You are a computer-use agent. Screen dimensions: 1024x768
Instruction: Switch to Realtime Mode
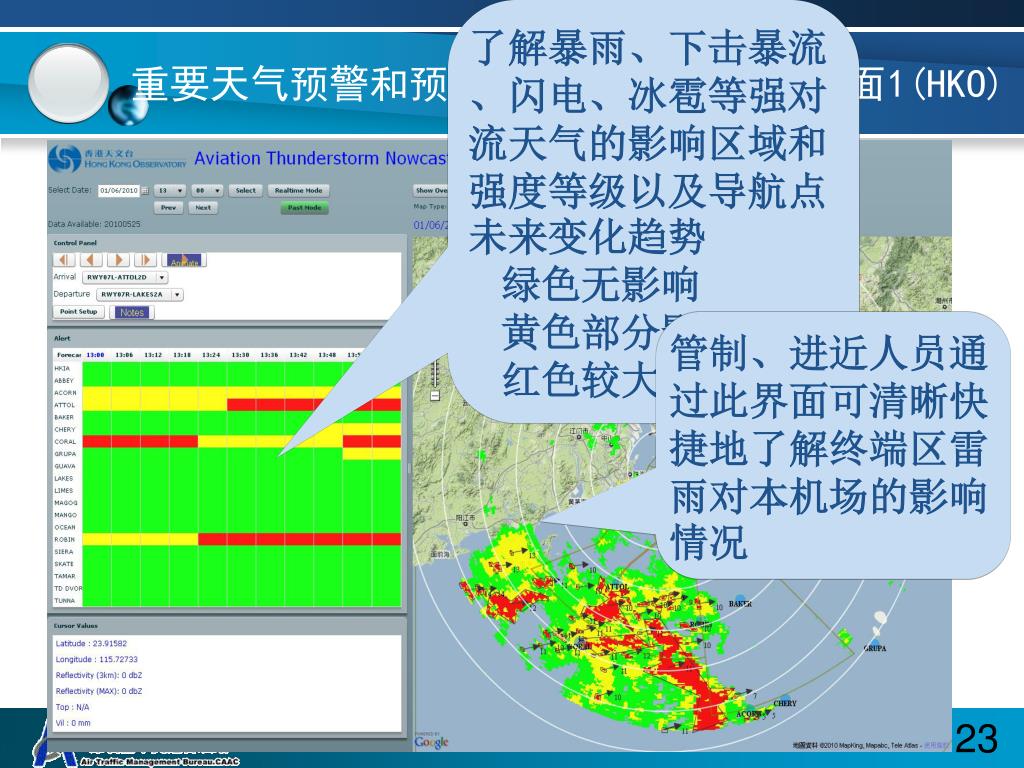298,191
